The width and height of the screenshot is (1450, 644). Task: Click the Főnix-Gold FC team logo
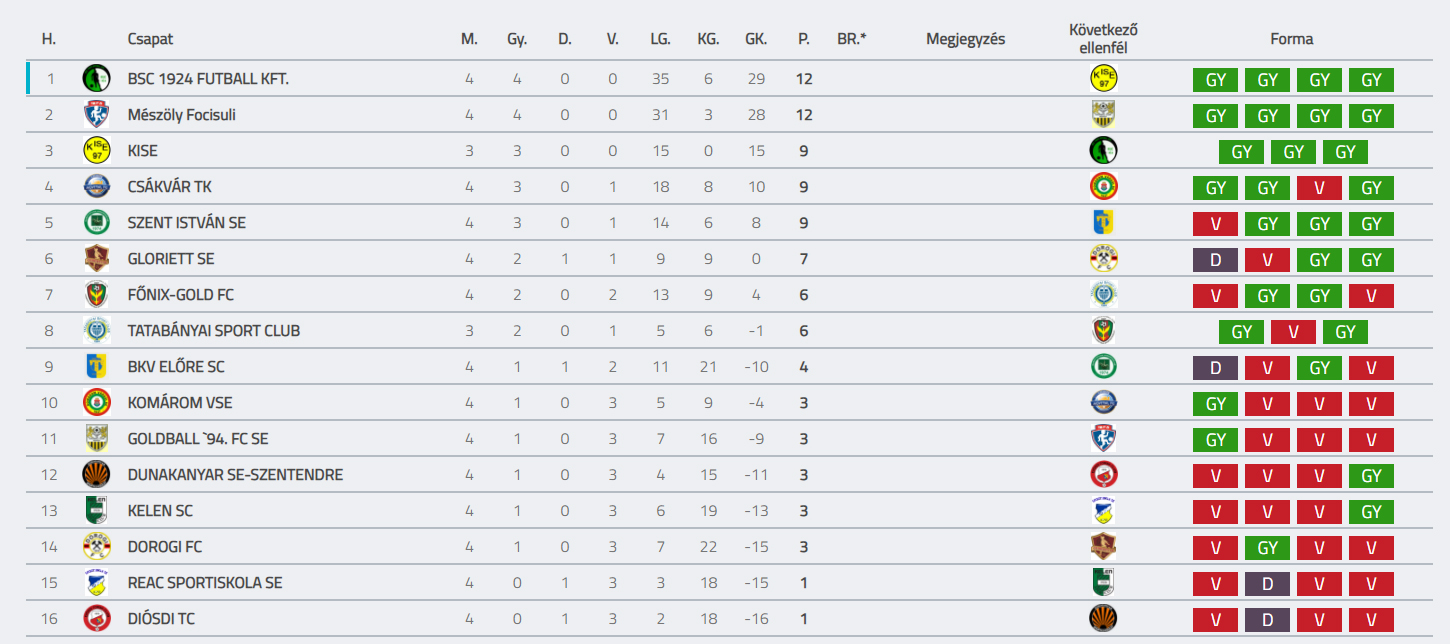(x=97, y=294)
